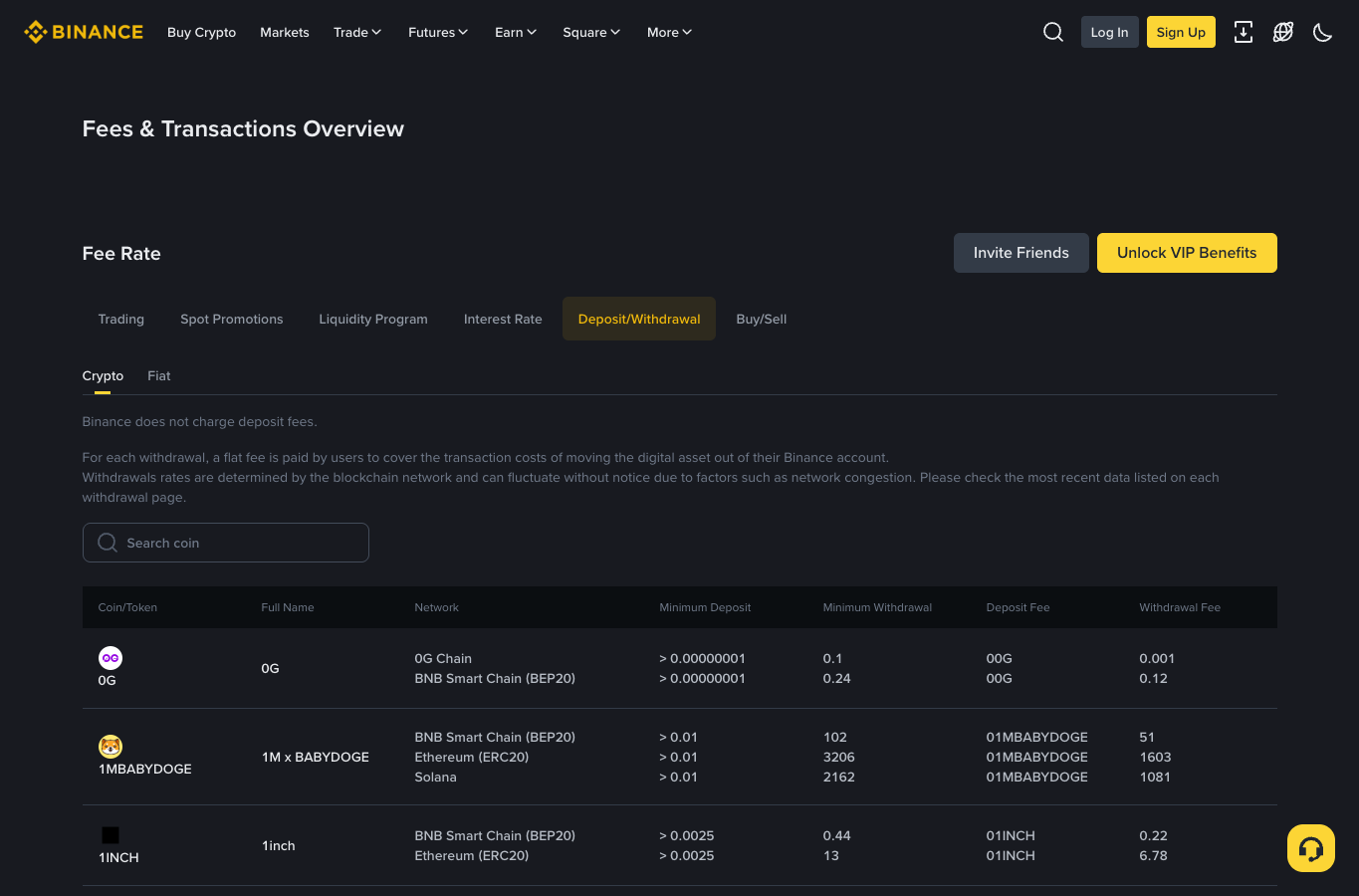Open the download app icon
The image size is (1359, 896).
click(x=1244, y=32)
